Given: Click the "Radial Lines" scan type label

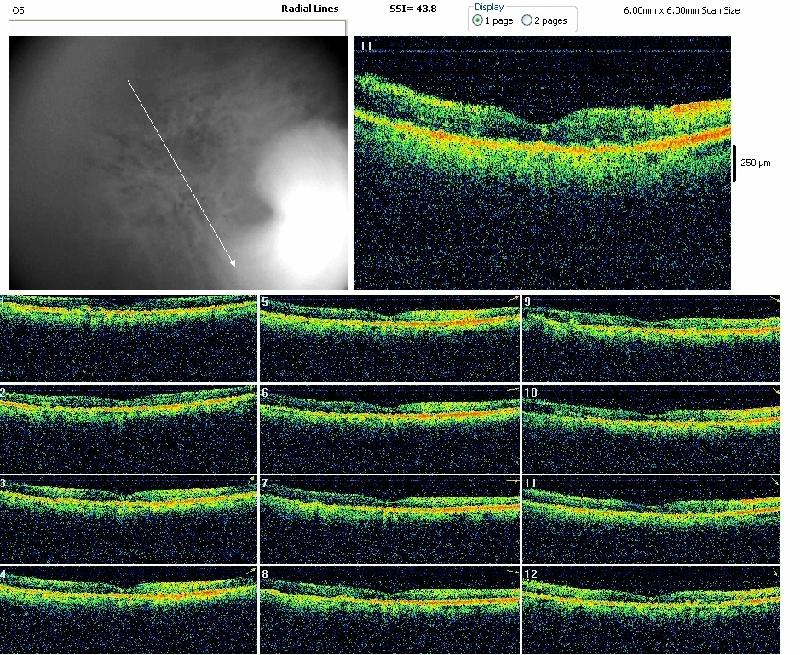Looking at the screenshot, I should click(x=310, y=8).
